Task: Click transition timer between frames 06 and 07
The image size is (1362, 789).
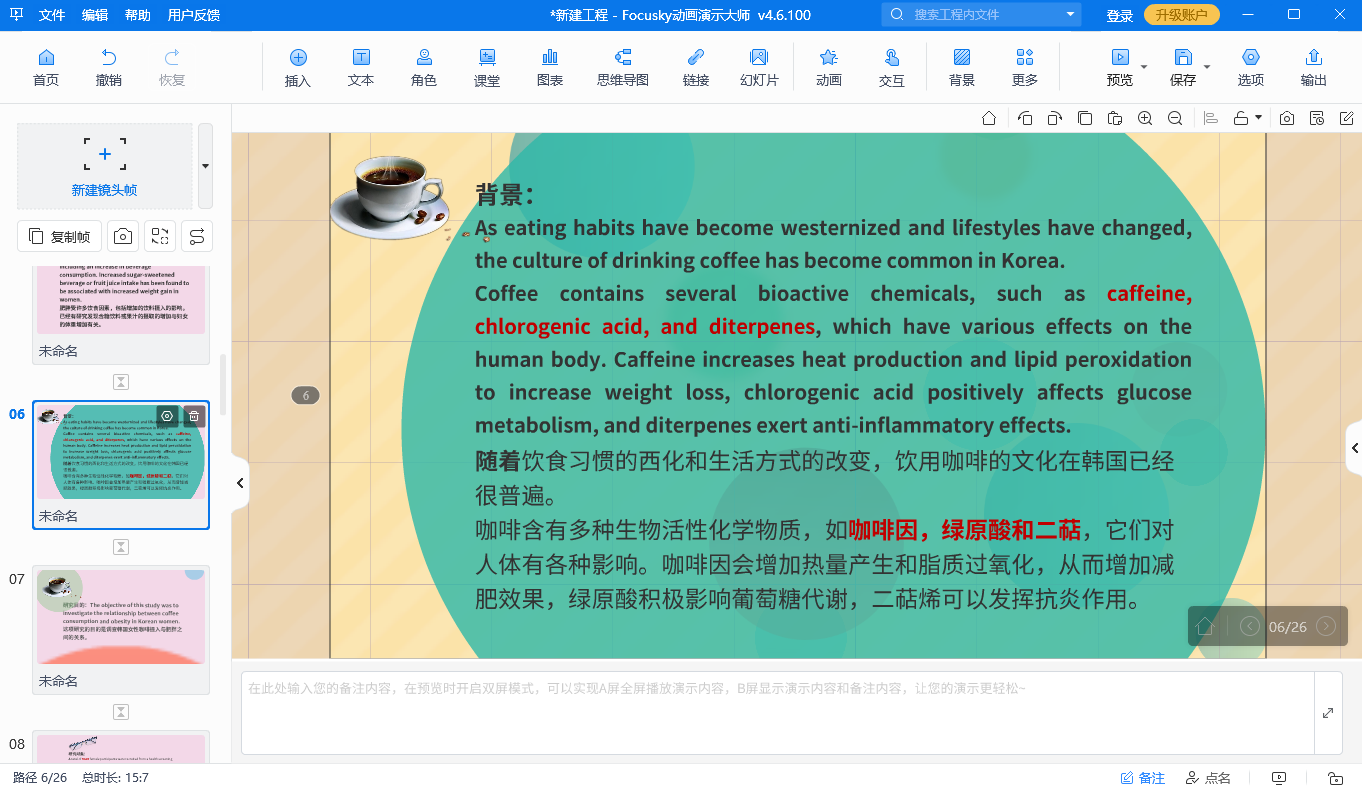Action: (121, 546)
